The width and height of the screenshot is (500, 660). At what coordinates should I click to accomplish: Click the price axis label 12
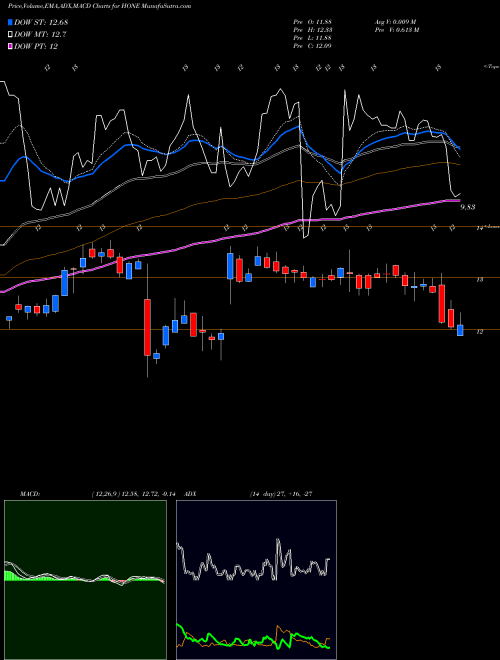point(479,332)
